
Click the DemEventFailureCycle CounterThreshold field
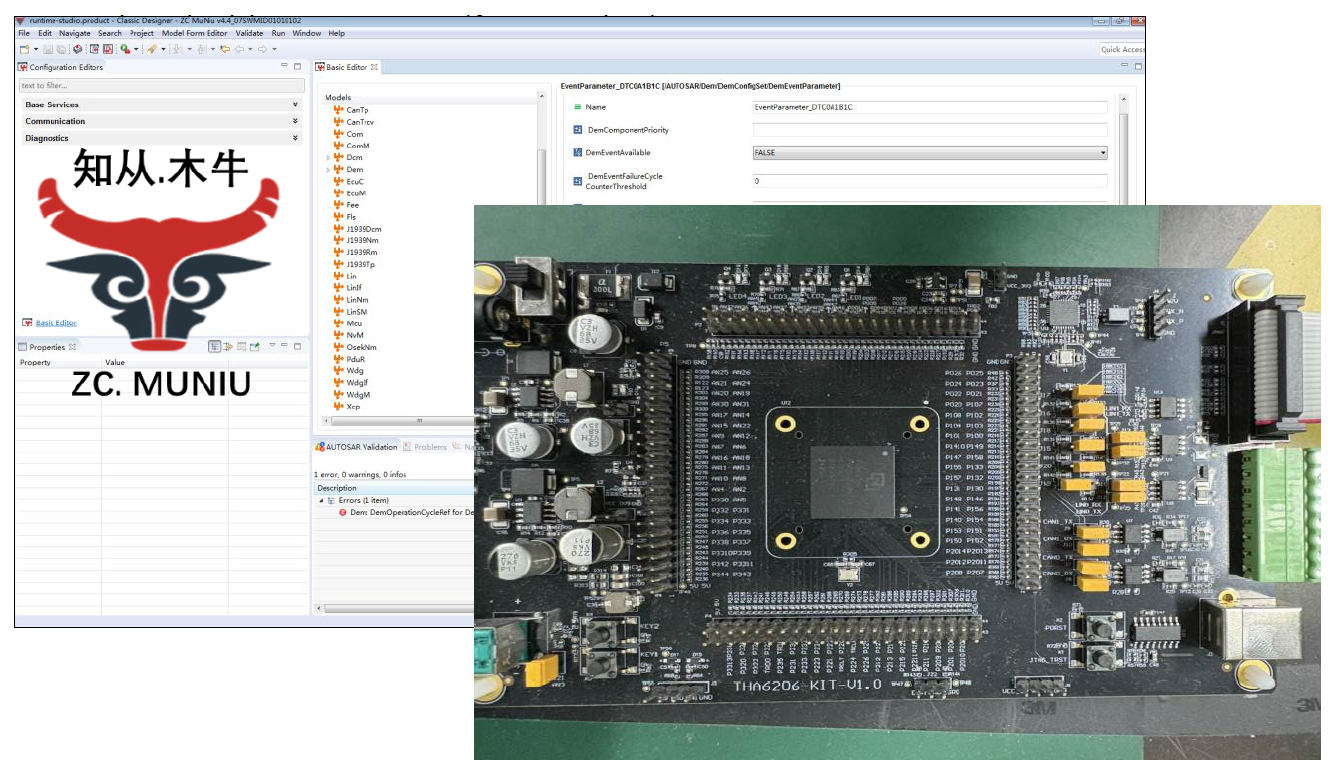coord(930,181)
